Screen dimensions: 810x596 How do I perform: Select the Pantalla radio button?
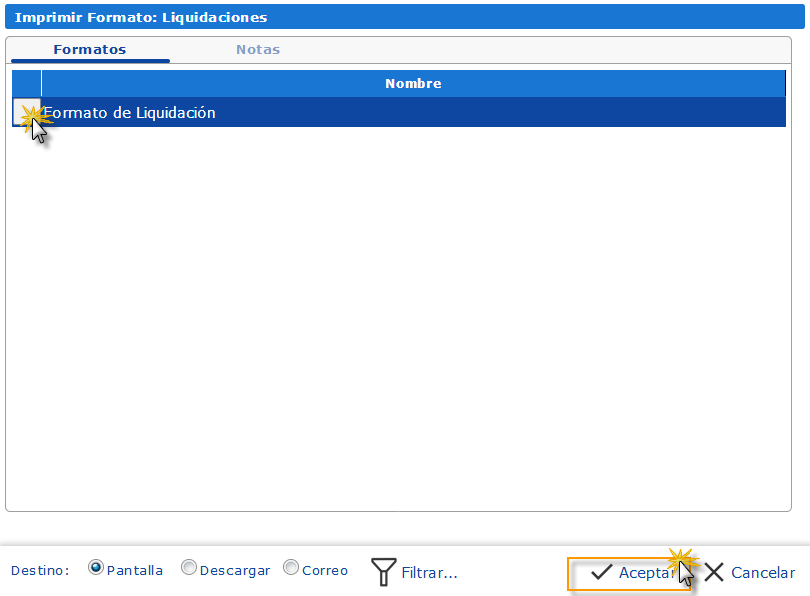(x=96, y=568)
